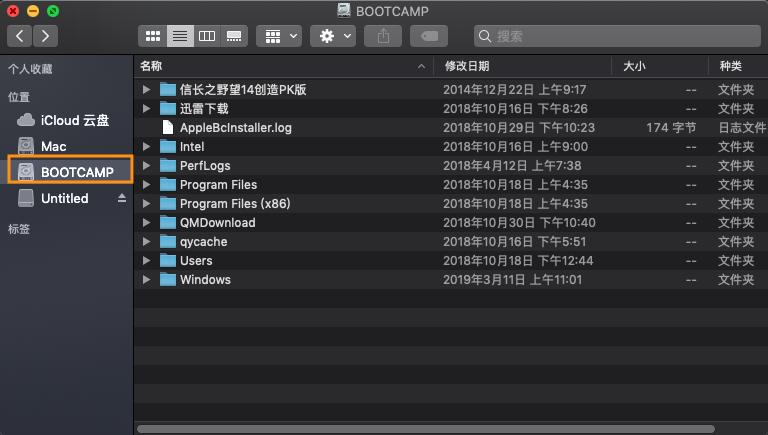
Task: Expand the Intel folder
Action: [x=146, y=146]
